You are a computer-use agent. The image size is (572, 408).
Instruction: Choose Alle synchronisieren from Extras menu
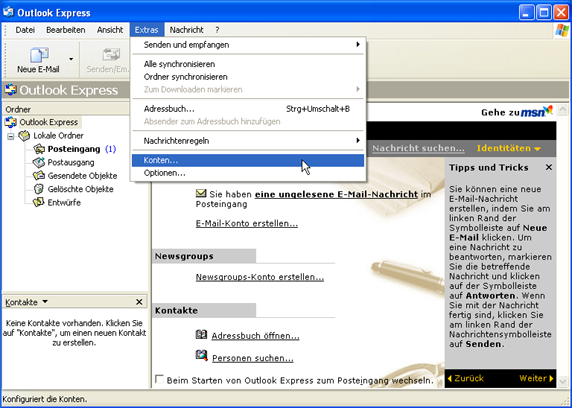[x=248, y=64]
